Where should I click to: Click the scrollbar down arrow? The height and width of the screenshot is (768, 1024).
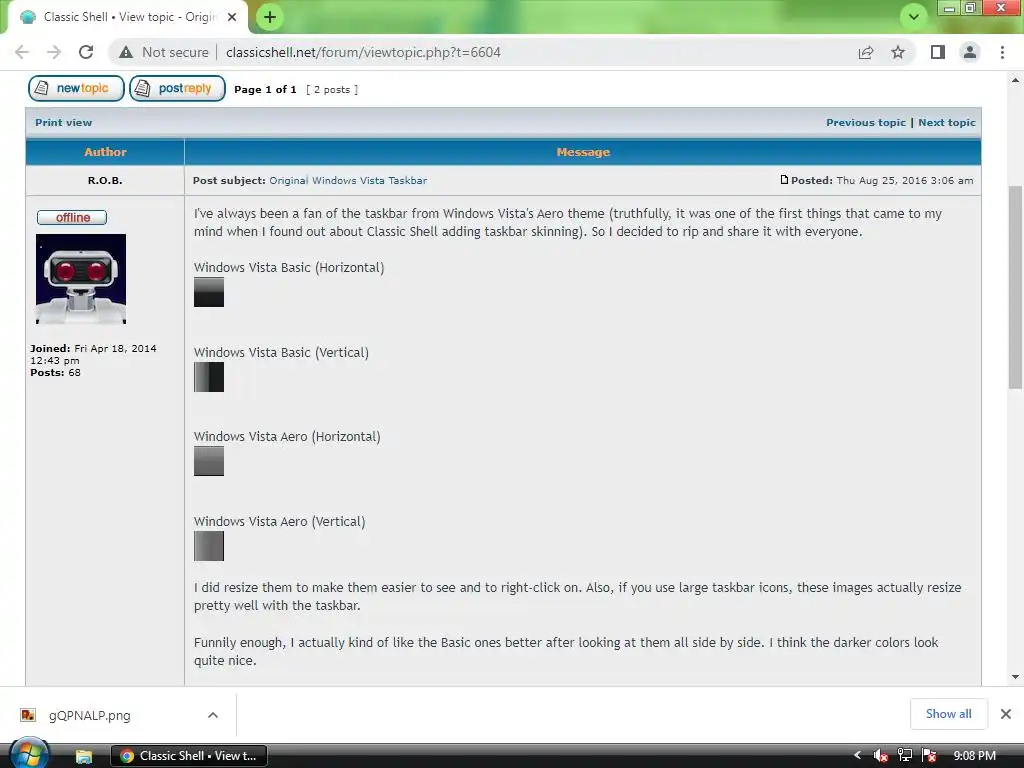(1015, 677)
